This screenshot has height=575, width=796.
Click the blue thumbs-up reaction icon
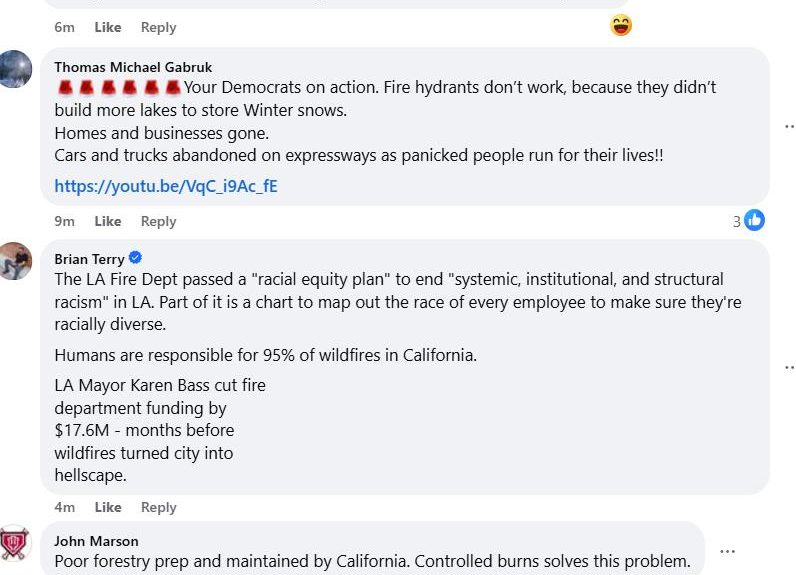(754, 220)
